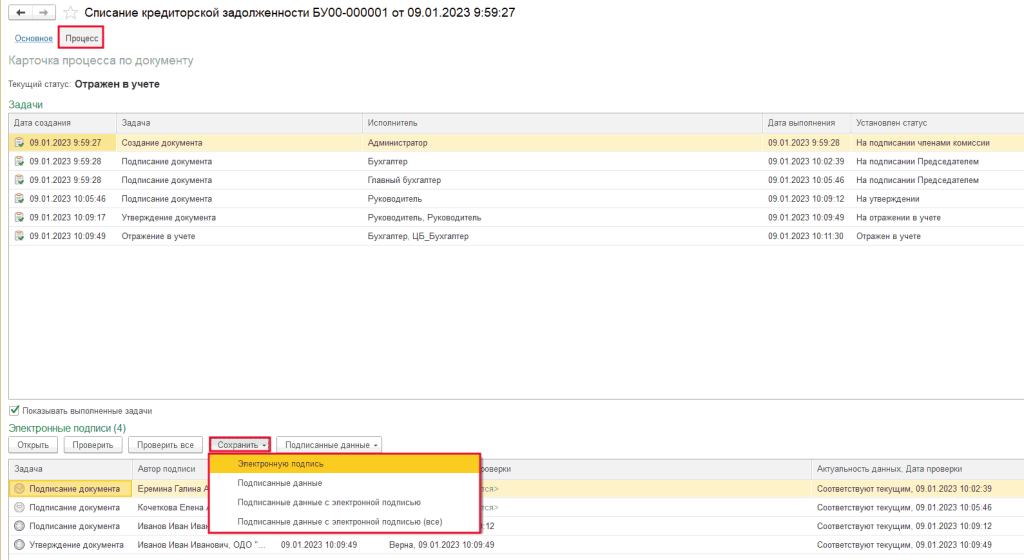
Task: Expand the Подписанные данные dropdown button
Action: pyautogui.click(x=329, y=445)
